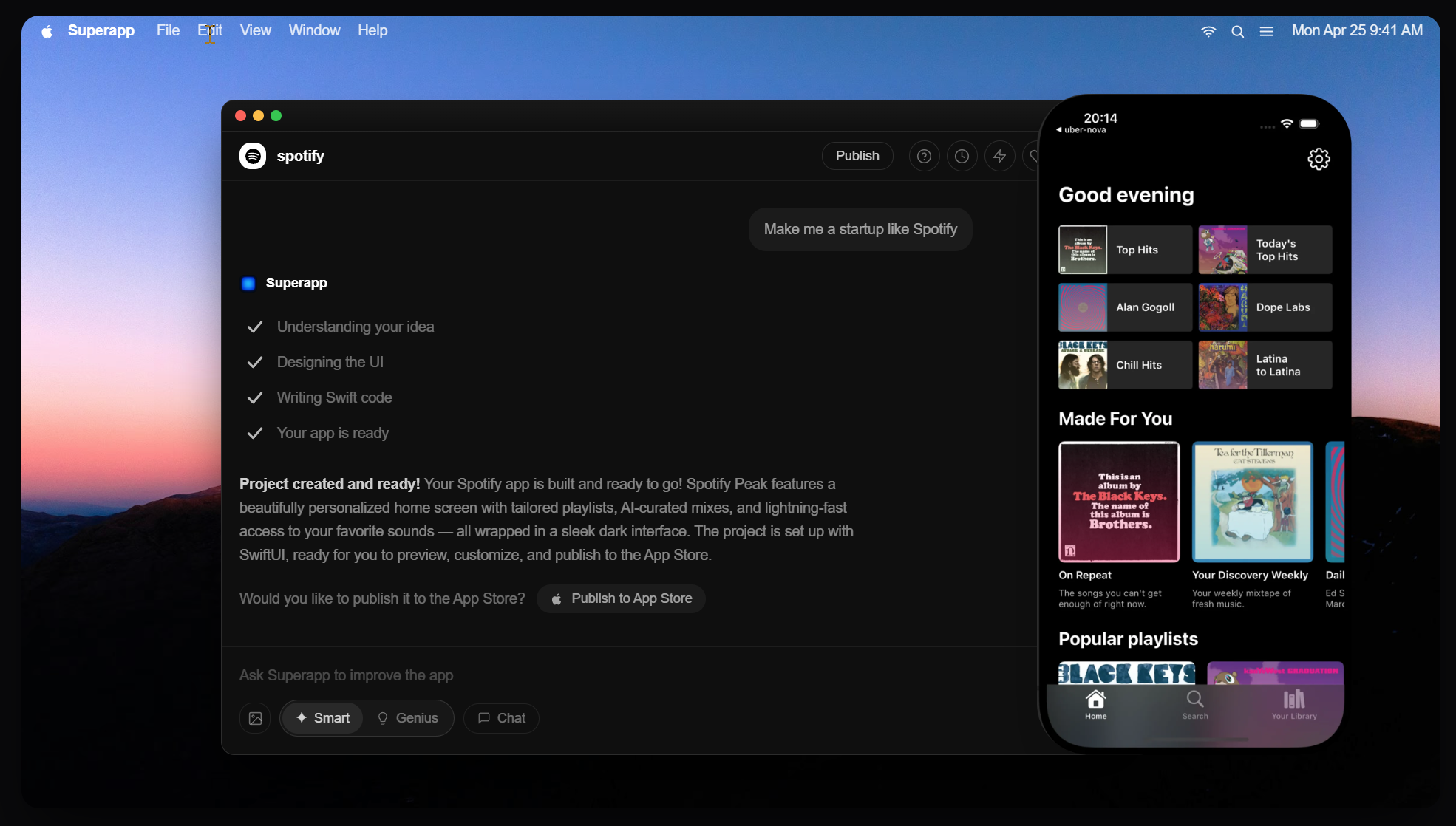Screen dimensions: 1456x826
Task: Open the Latina to Latina tile
Action: [1265, 365]
